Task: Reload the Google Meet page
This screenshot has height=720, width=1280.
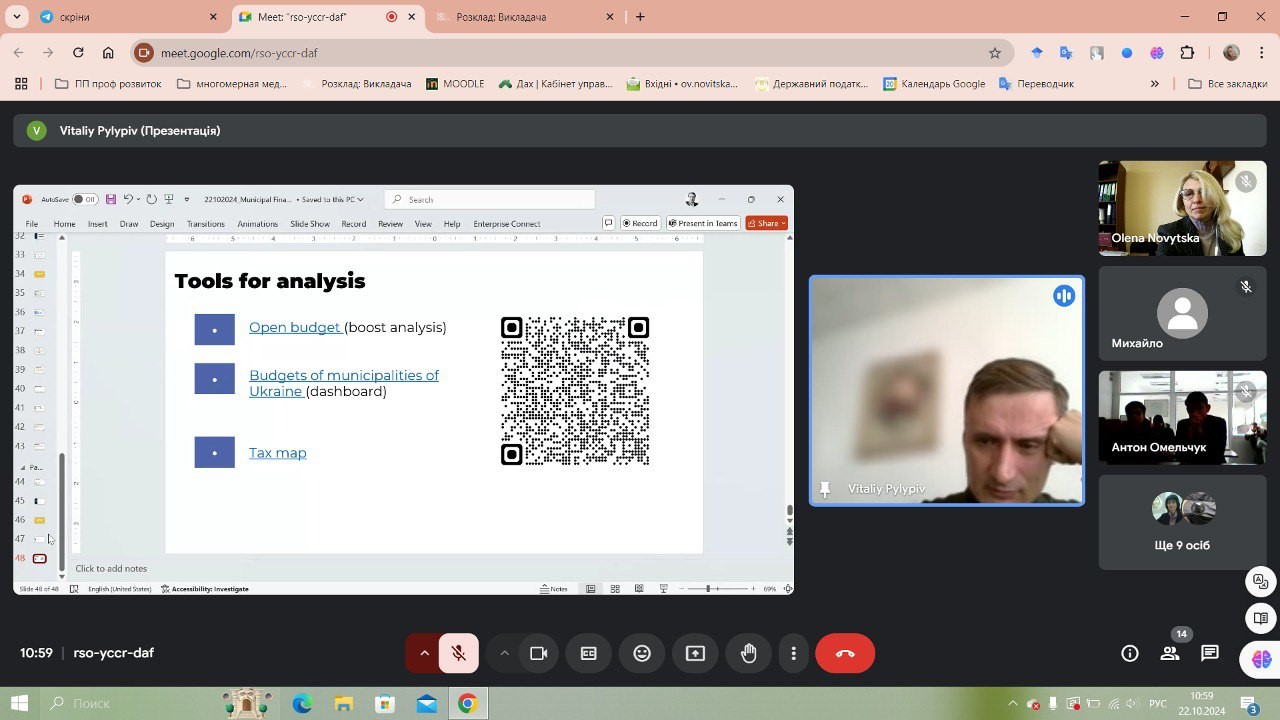Action: [x=78, y=53]
